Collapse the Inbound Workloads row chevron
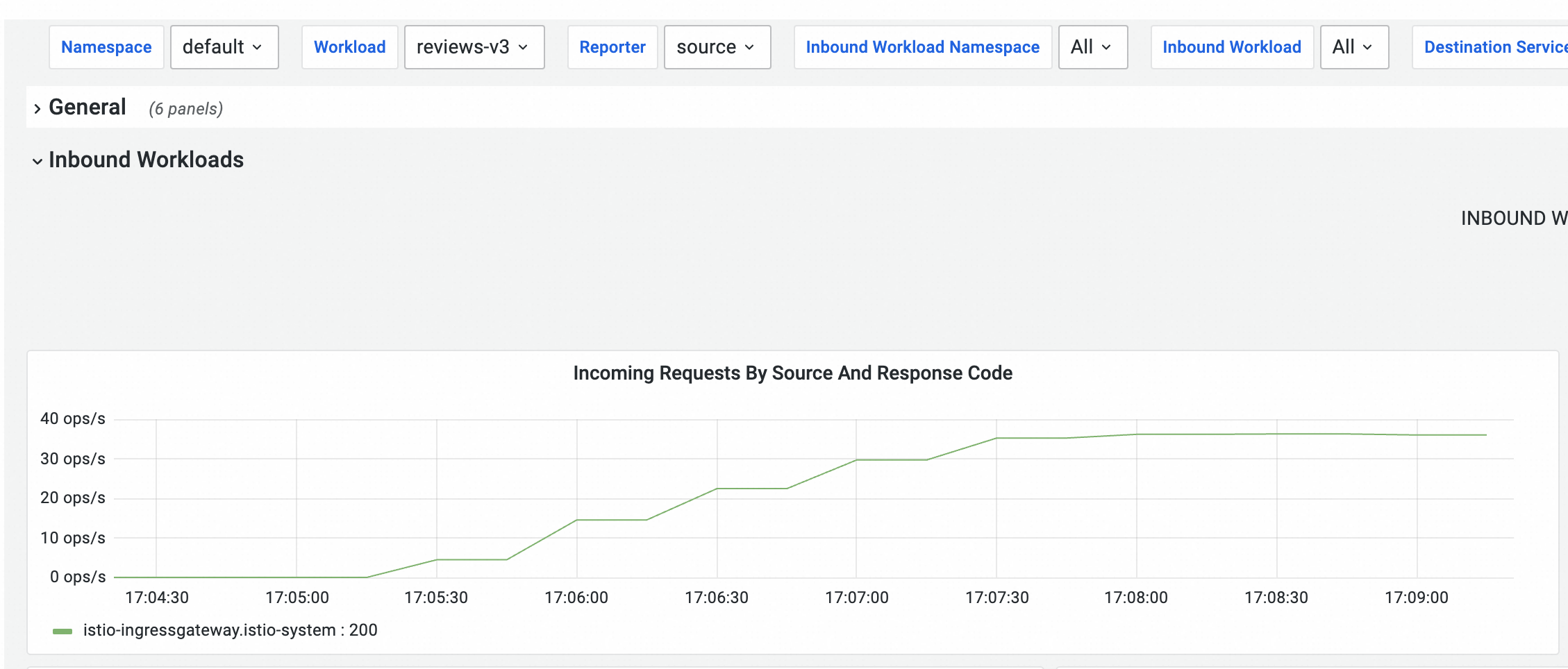This screenshot has width=1568, height=669. [37, 161]
